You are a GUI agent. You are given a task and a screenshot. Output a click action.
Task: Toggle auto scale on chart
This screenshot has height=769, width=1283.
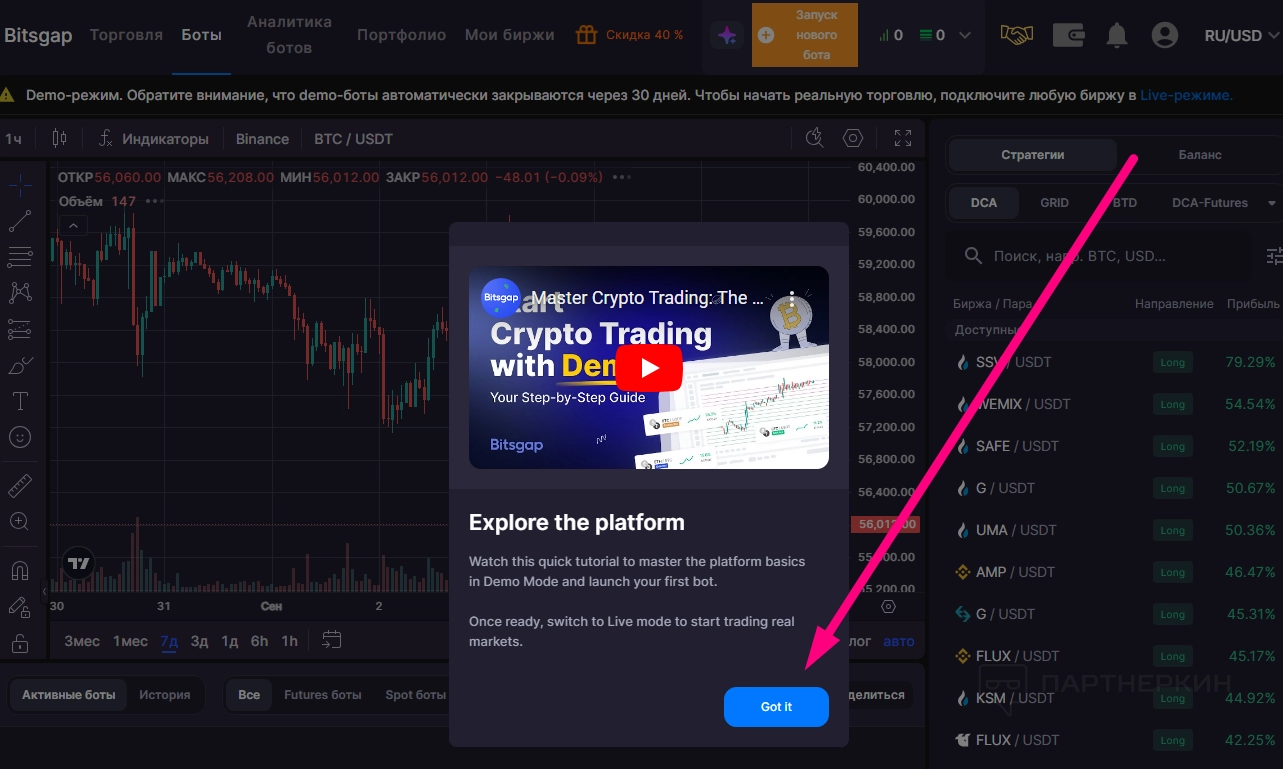tap(898, 641)
